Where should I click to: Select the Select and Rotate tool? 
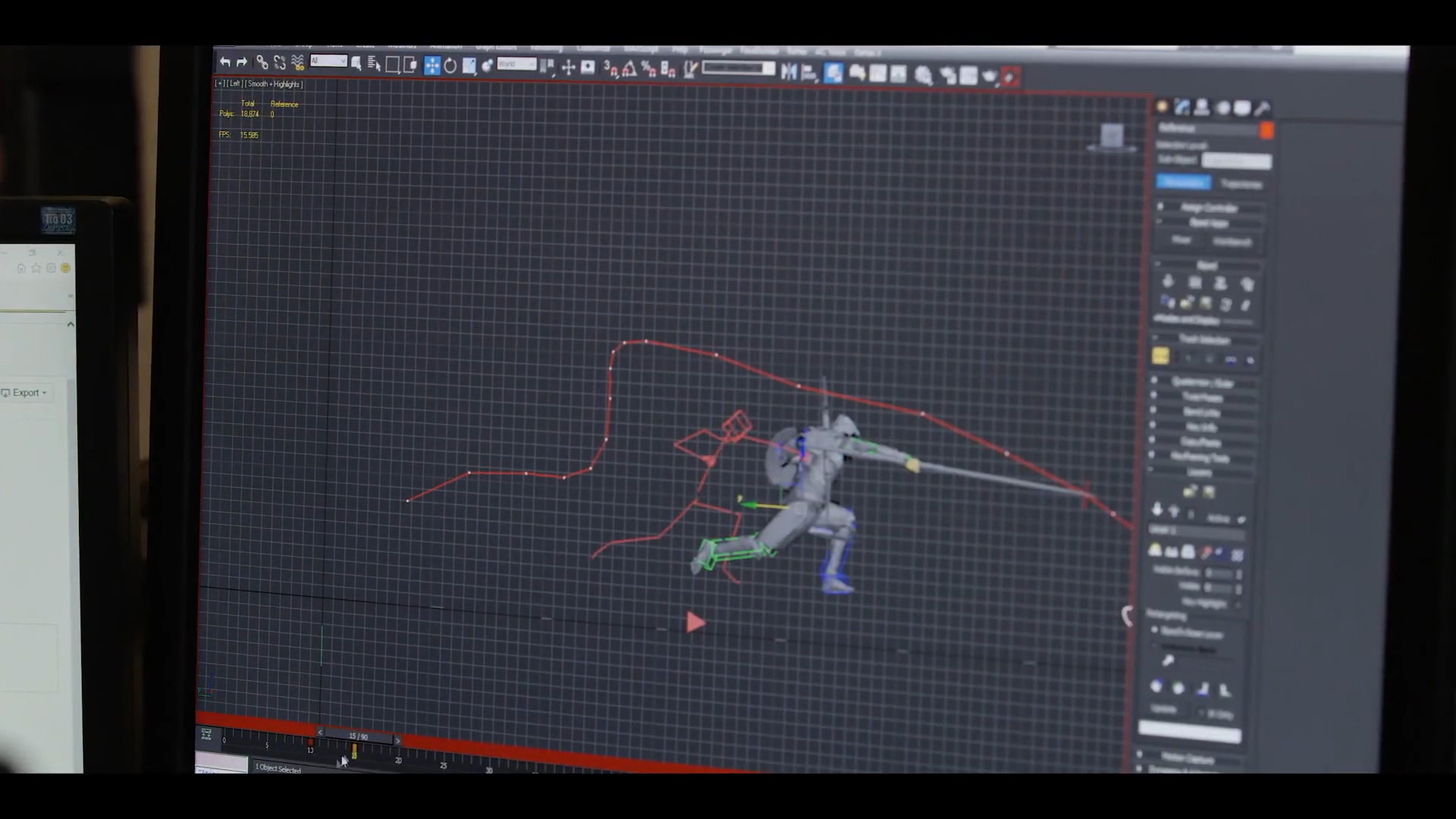(x=450, y=66)
